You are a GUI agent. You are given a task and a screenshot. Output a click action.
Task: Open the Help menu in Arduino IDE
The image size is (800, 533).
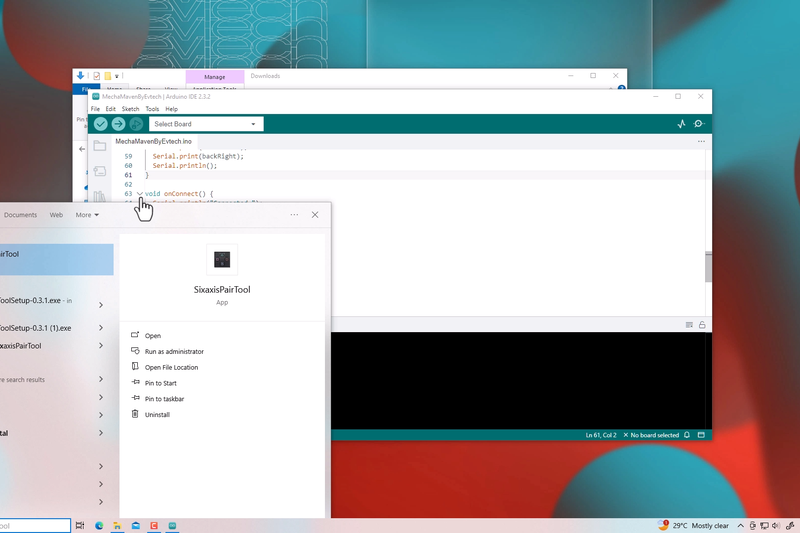point(171,109)
